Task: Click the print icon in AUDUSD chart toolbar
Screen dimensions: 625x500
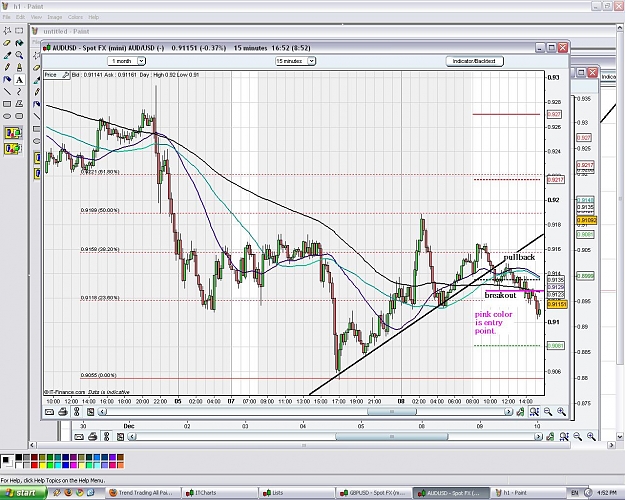Action: coord(63,411)
